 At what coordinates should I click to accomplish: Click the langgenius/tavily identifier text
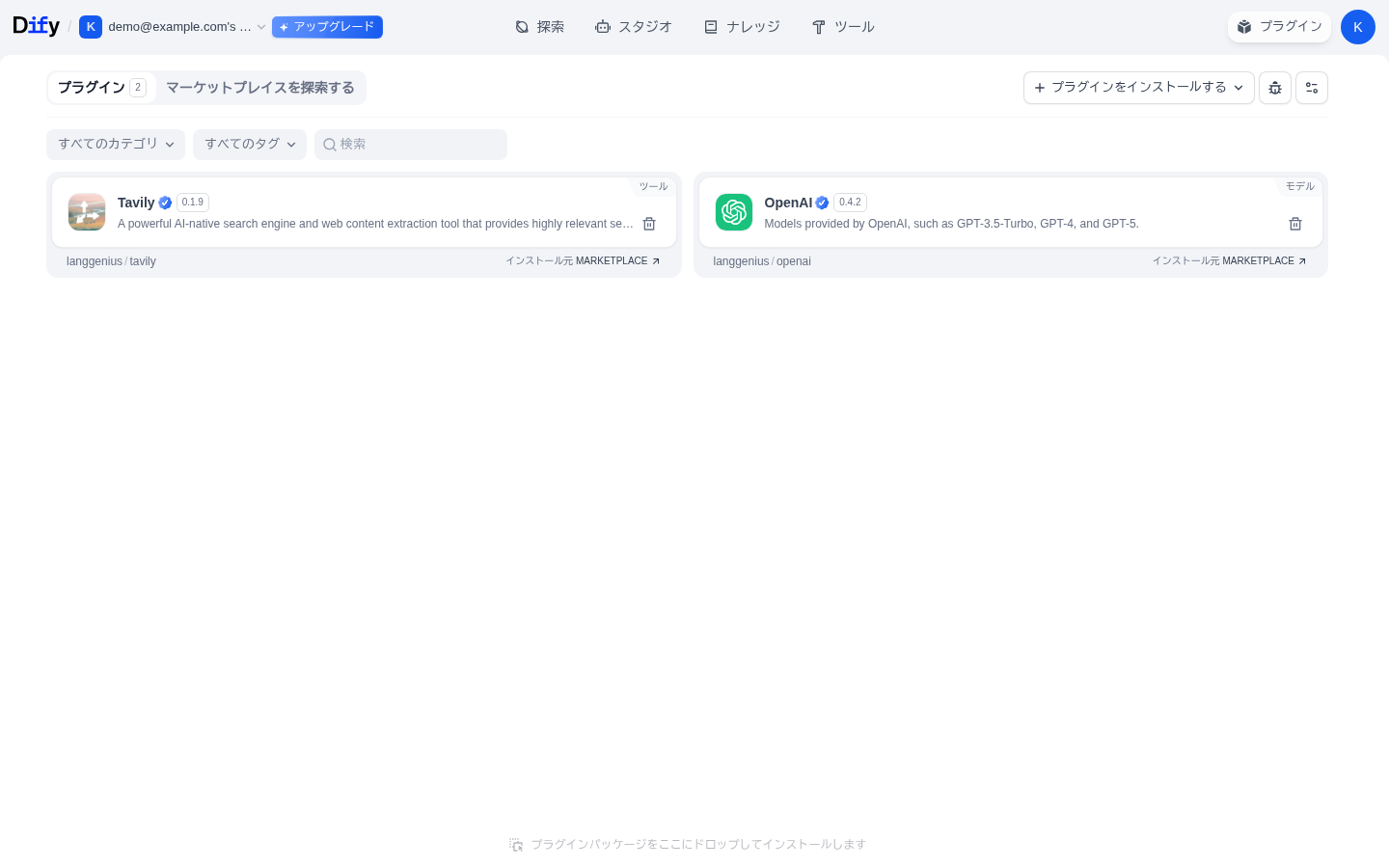[111, 261]
